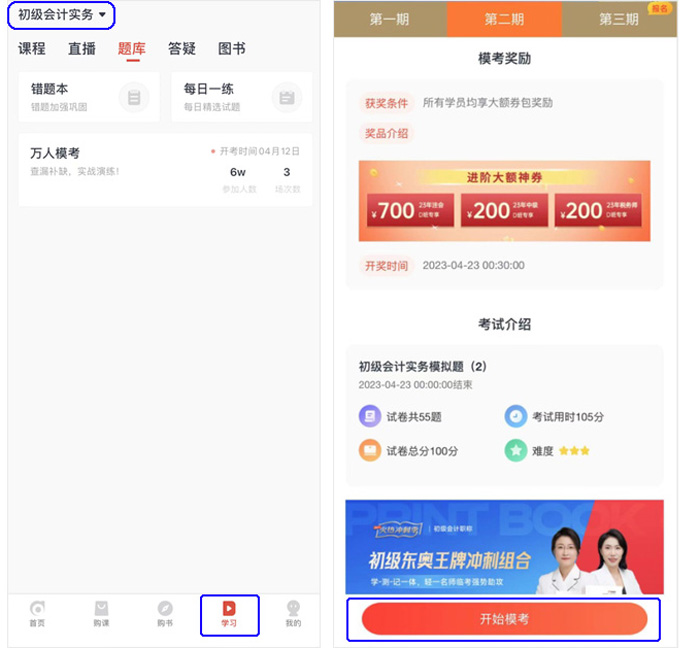Switch to the 课程 tab
Screen dimensions: 700x648
click(x=32, y=49)
